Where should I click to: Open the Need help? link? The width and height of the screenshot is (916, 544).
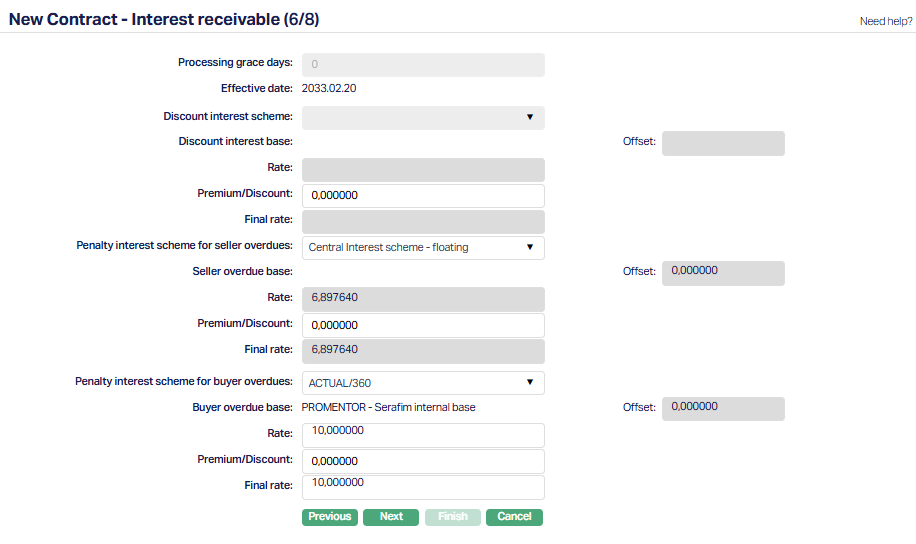coord(885,21)
